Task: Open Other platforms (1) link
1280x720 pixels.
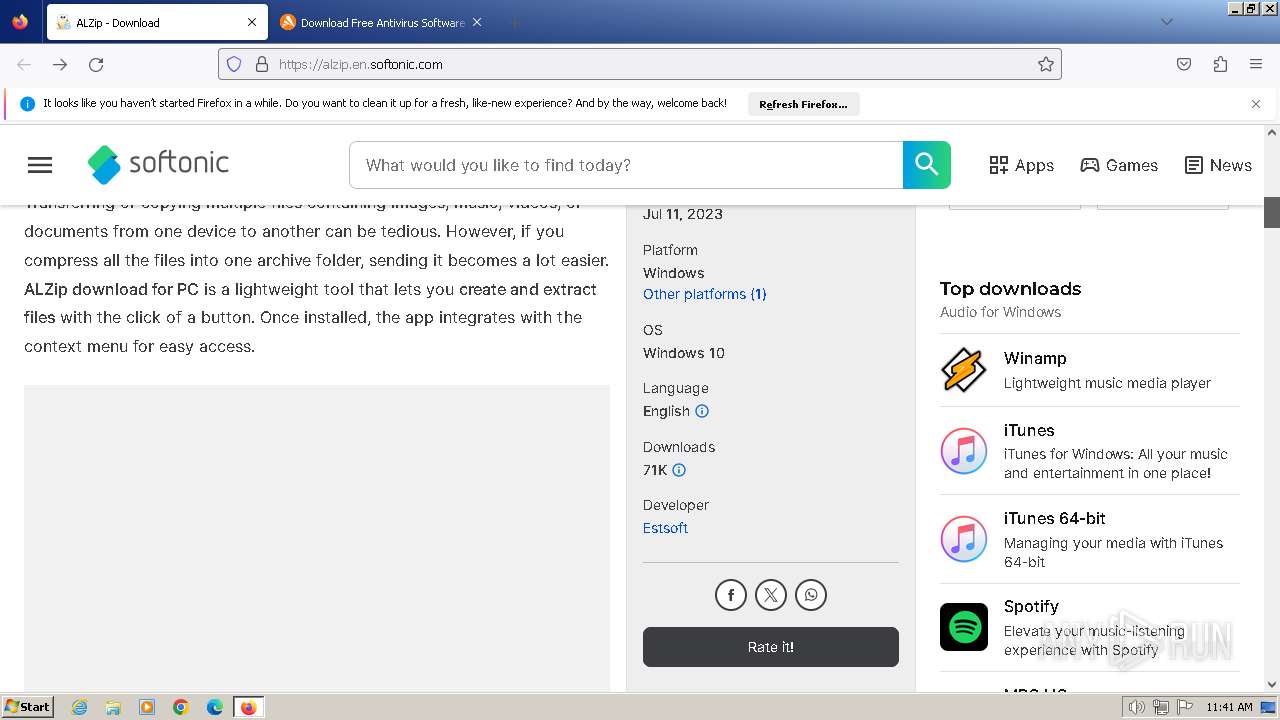Action: [x=705, y=294]
